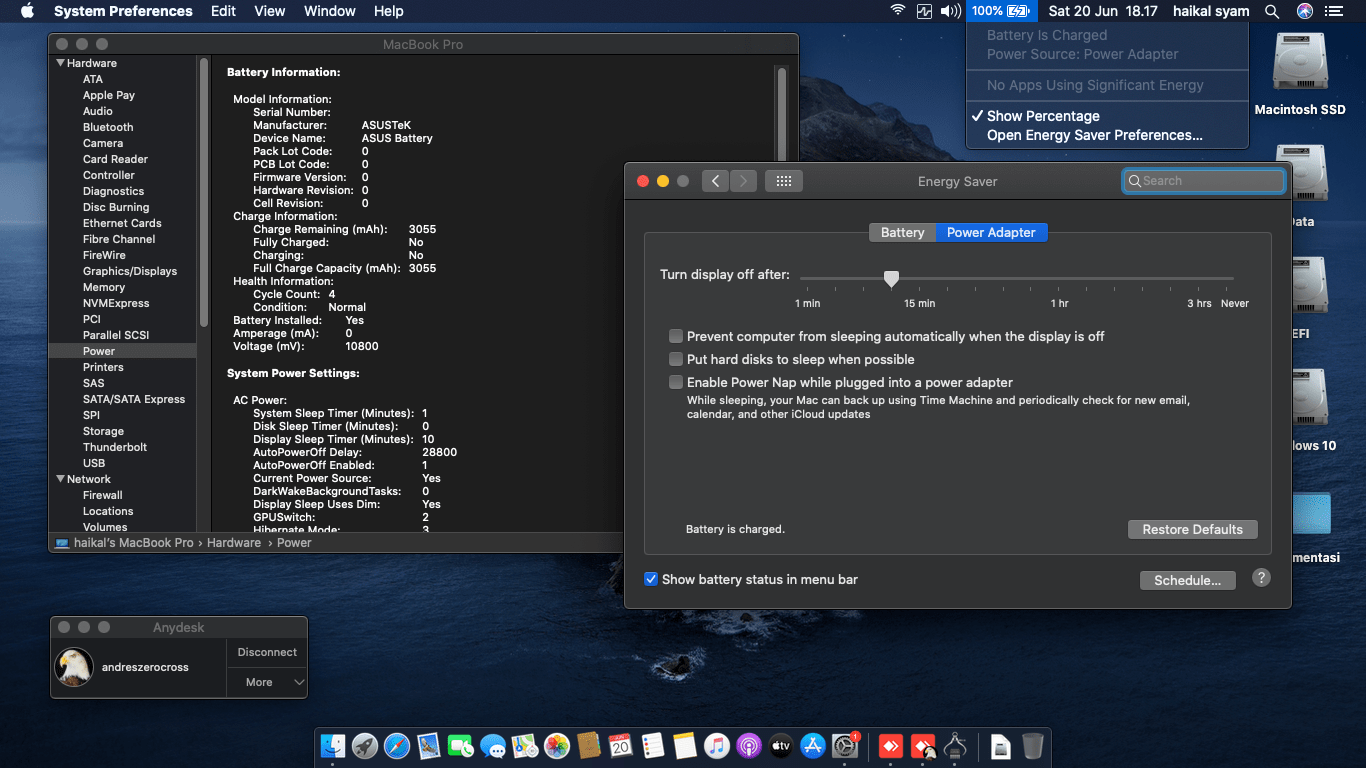Open Photos from the dock

(557, 746)
